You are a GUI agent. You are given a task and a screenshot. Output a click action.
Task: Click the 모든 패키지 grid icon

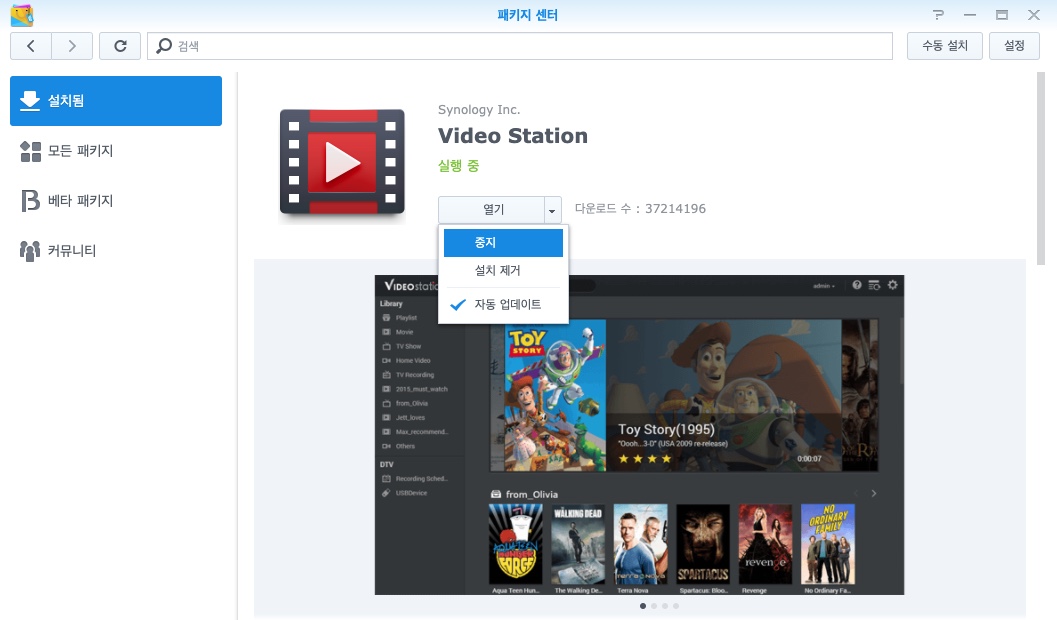tap(30, 151)
